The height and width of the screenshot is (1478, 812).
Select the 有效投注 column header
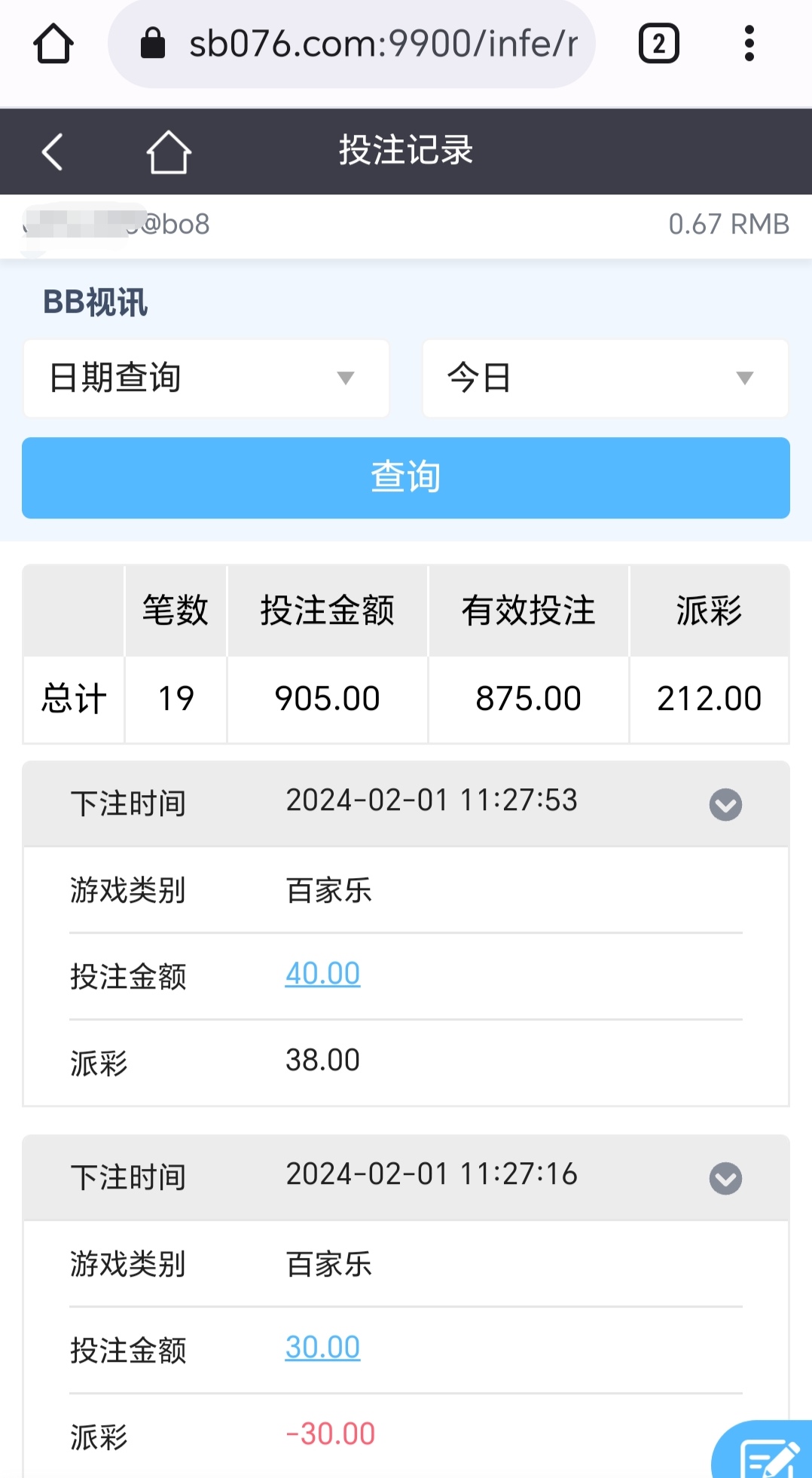point(529,610)
